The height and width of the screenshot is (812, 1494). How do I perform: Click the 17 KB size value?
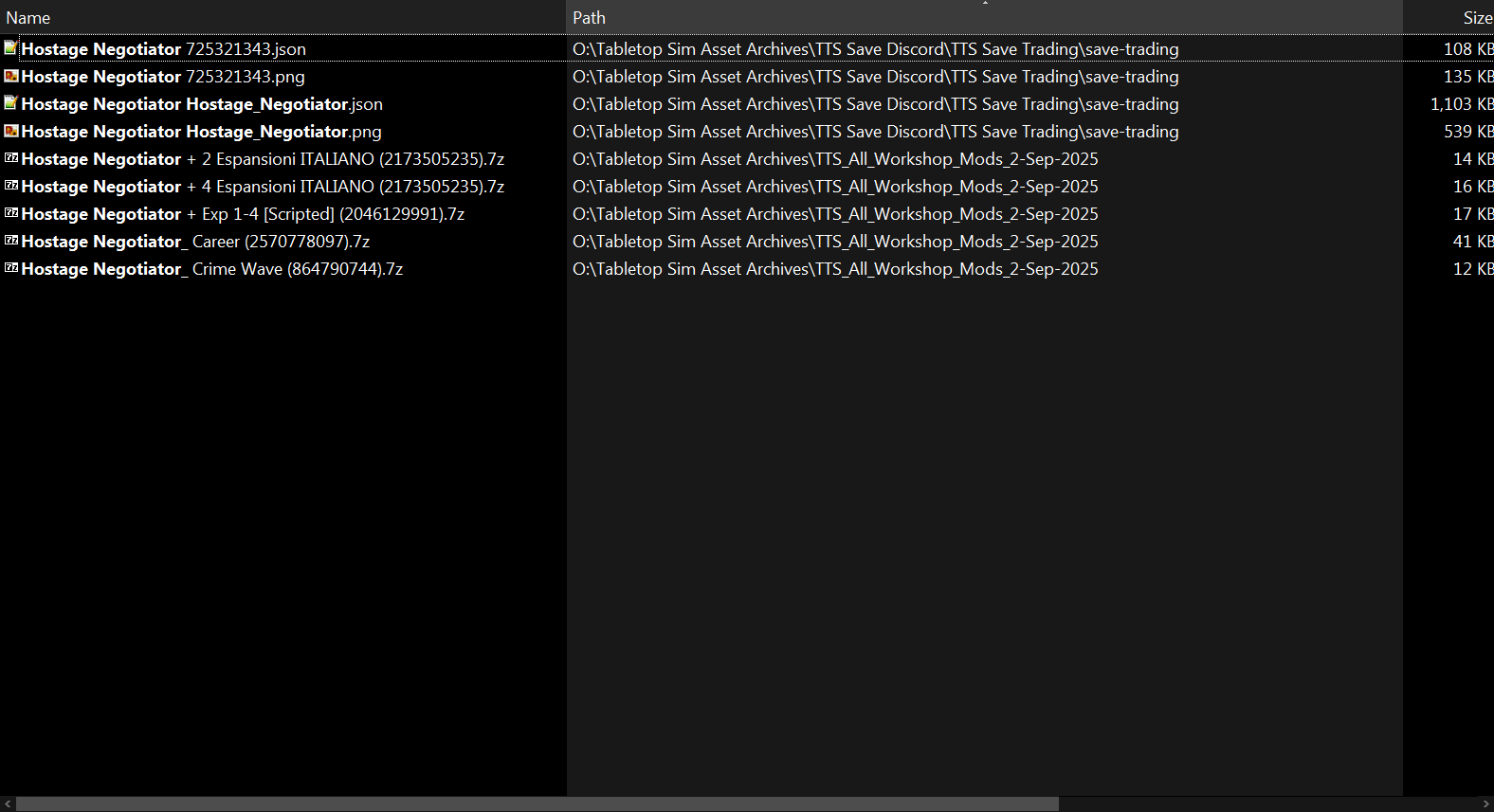[x=1473, y=214]
